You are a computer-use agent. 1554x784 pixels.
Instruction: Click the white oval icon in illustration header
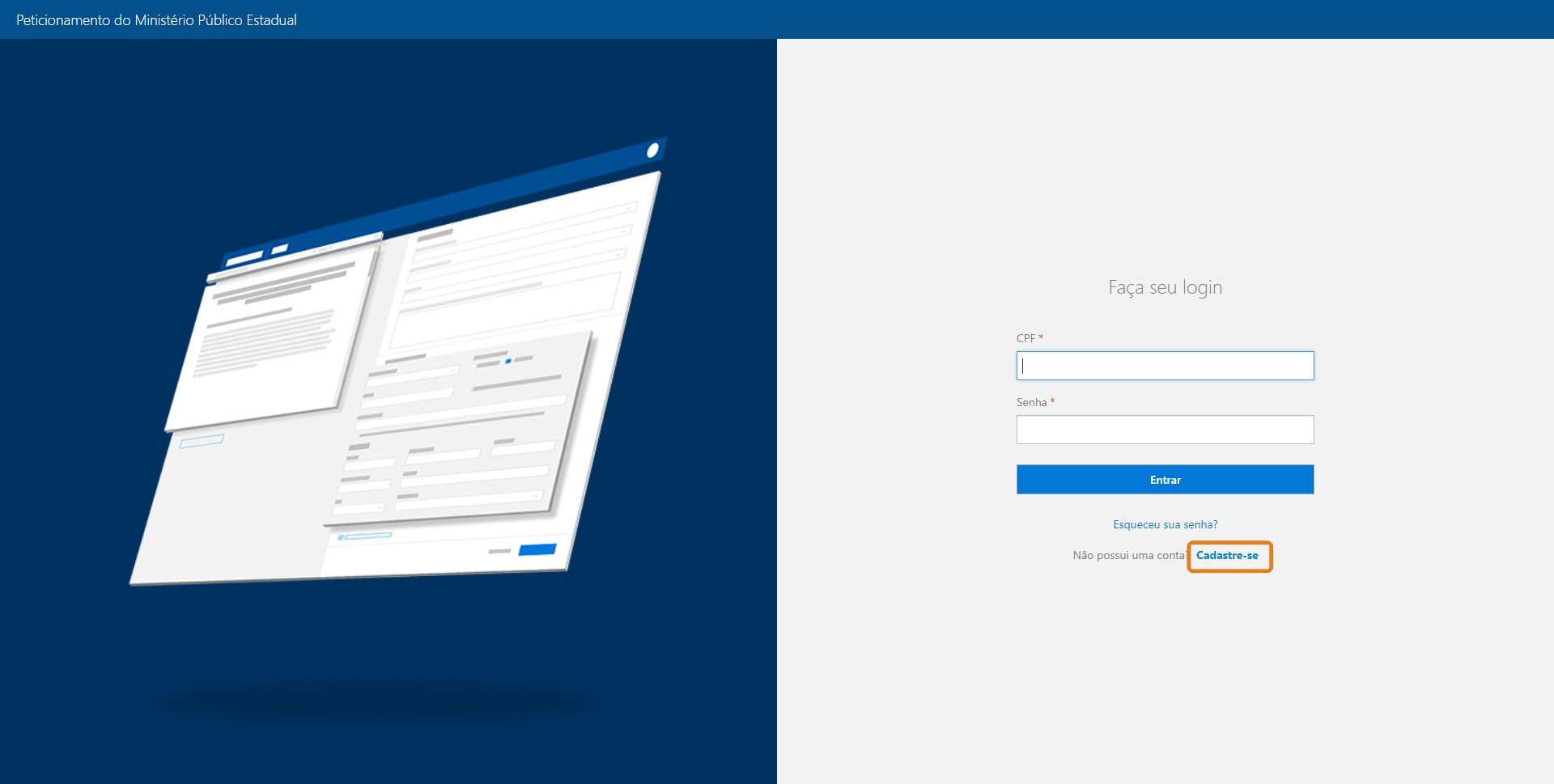(652, 150)
